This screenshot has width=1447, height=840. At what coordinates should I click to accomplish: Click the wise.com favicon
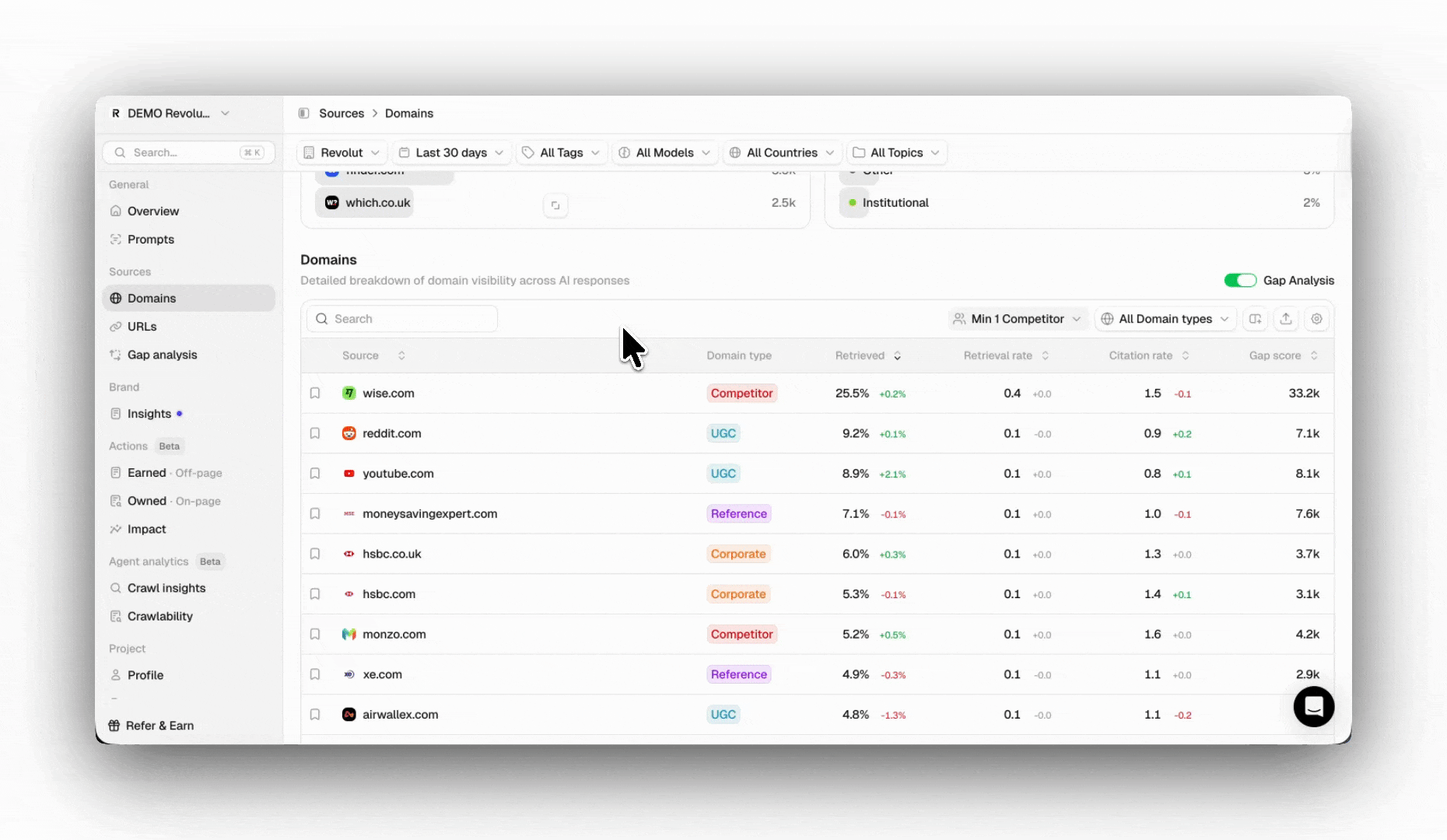point(349,394)
